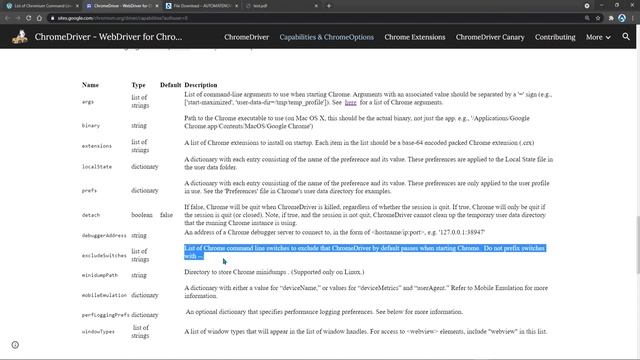
Task: Open the Chrome Extensions navigation item
Action: point(415,37)
